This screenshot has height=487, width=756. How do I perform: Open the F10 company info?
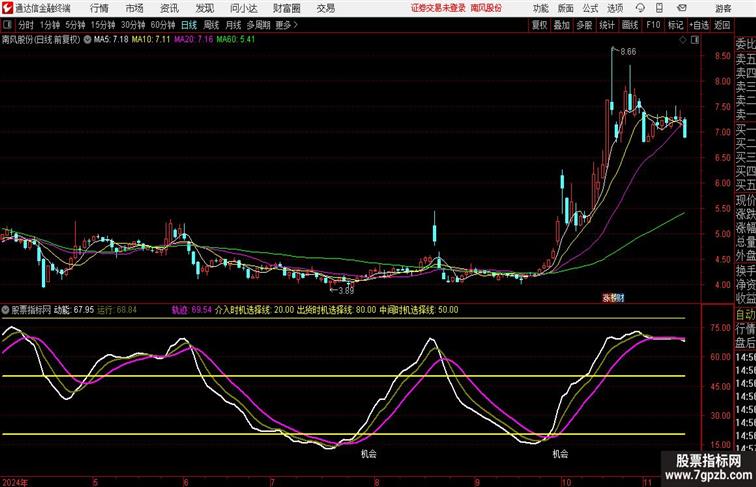pyautogui.click(x=653, y=25)
